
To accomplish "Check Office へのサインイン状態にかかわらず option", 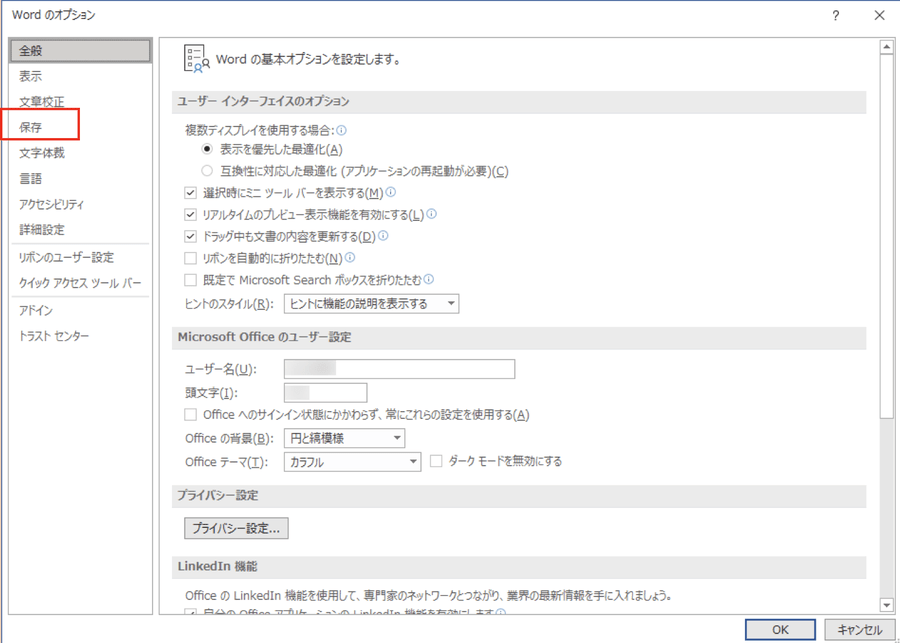I will (x=191, y=415).
